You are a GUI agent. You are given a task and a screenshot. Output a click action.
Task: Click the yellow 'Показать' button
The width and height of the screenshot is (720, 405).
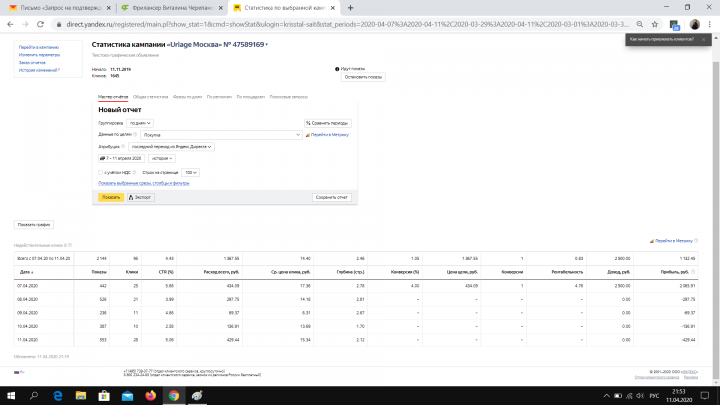[x=111, y=197]
